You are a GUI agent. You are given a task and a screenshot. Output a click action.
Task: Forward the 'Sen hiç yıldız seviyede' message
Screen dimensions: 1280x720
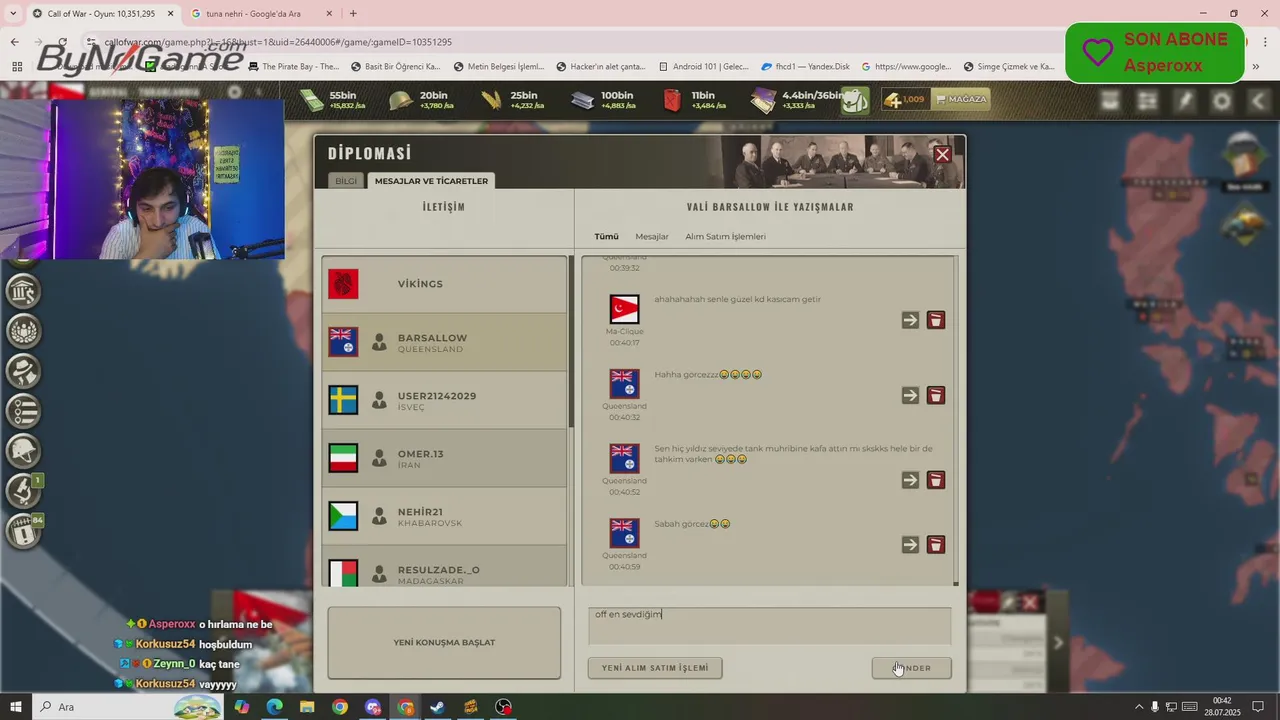tap(910, 480)
